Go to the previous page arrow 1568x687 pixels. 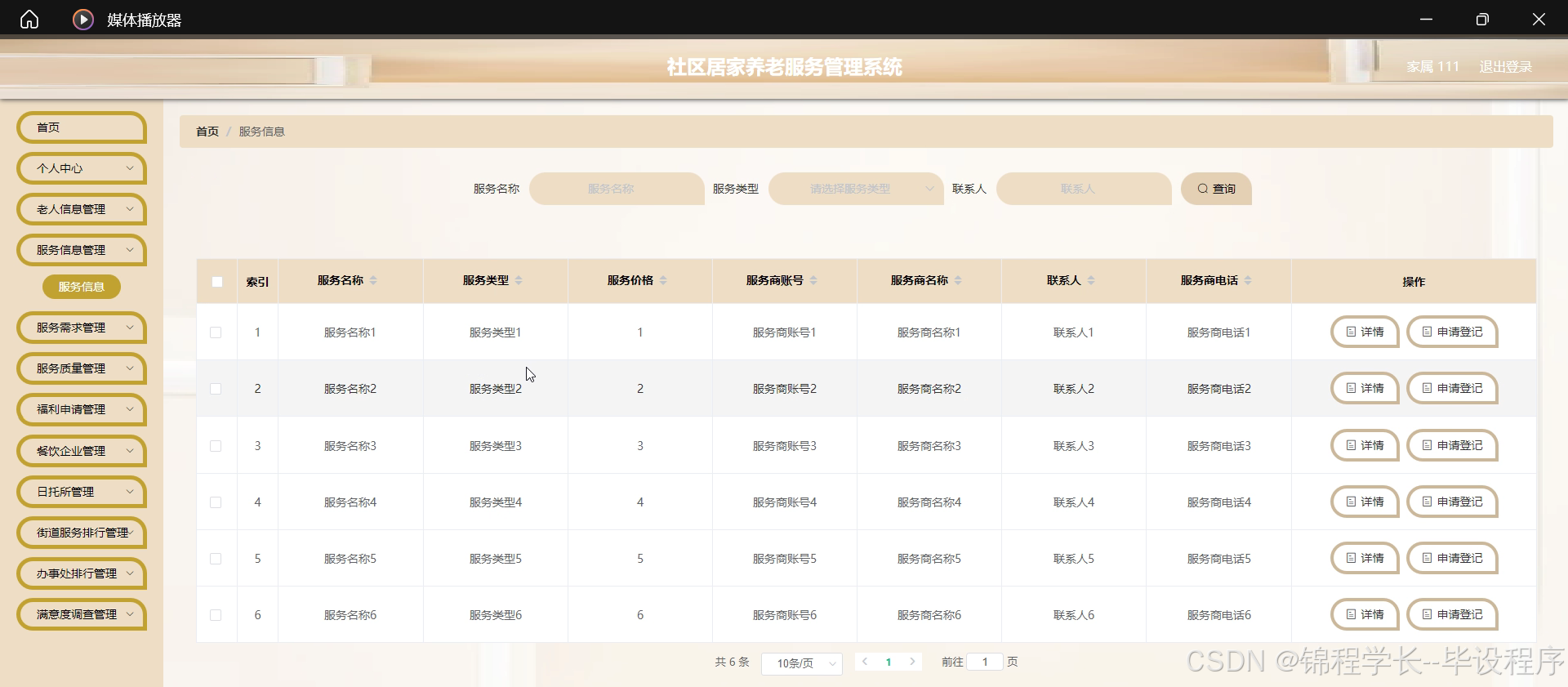[x=865, y=662]
